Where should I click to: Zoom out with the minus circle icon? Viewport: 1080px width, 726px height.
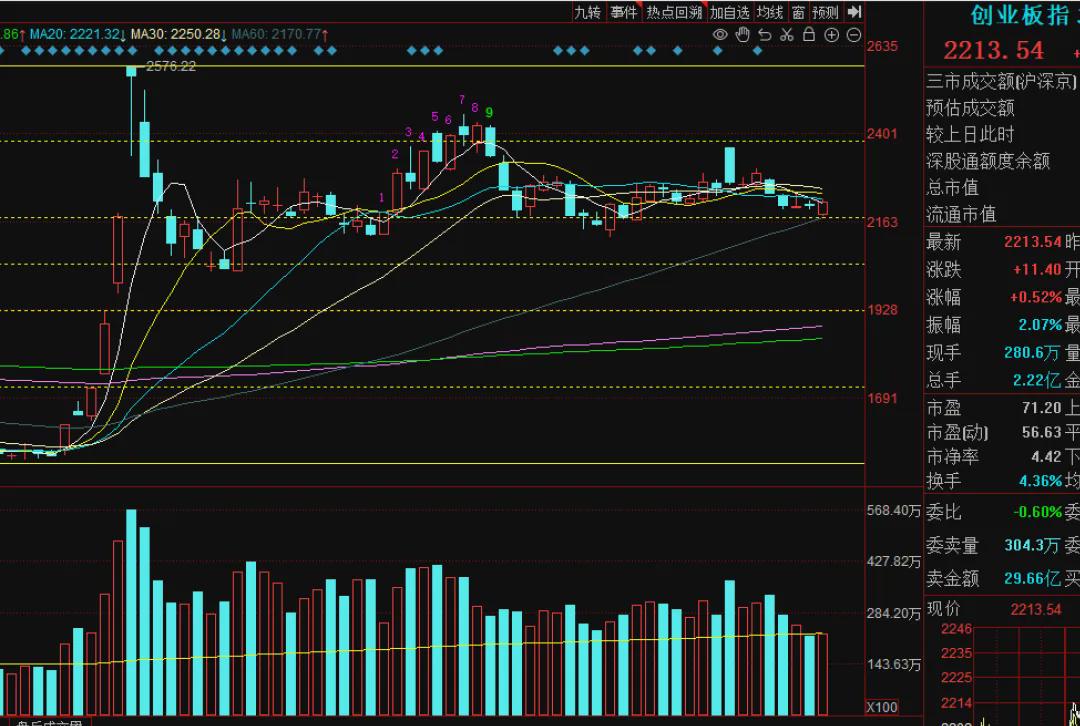click(x=853, y=34)
